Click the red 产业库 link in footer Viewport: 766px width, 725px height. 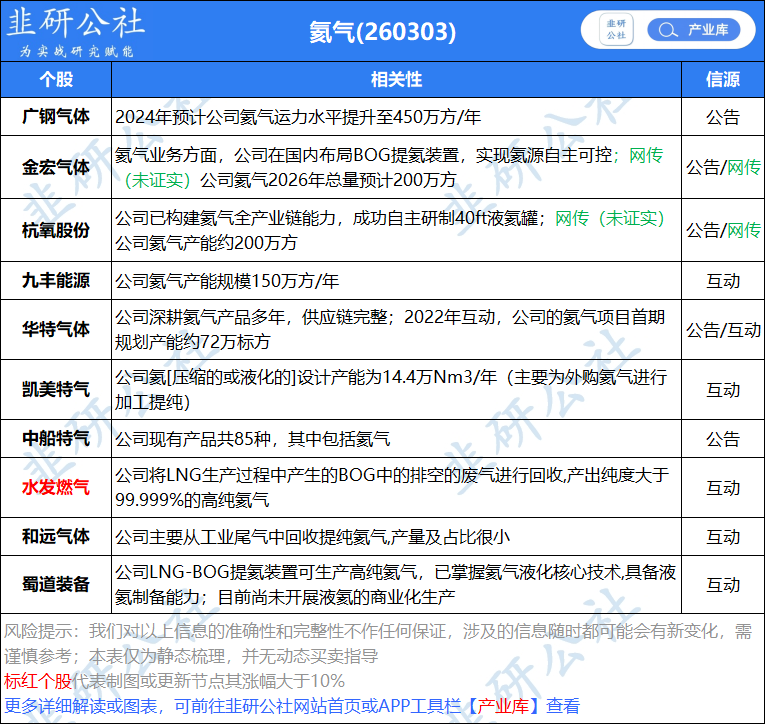coord(503,706)
